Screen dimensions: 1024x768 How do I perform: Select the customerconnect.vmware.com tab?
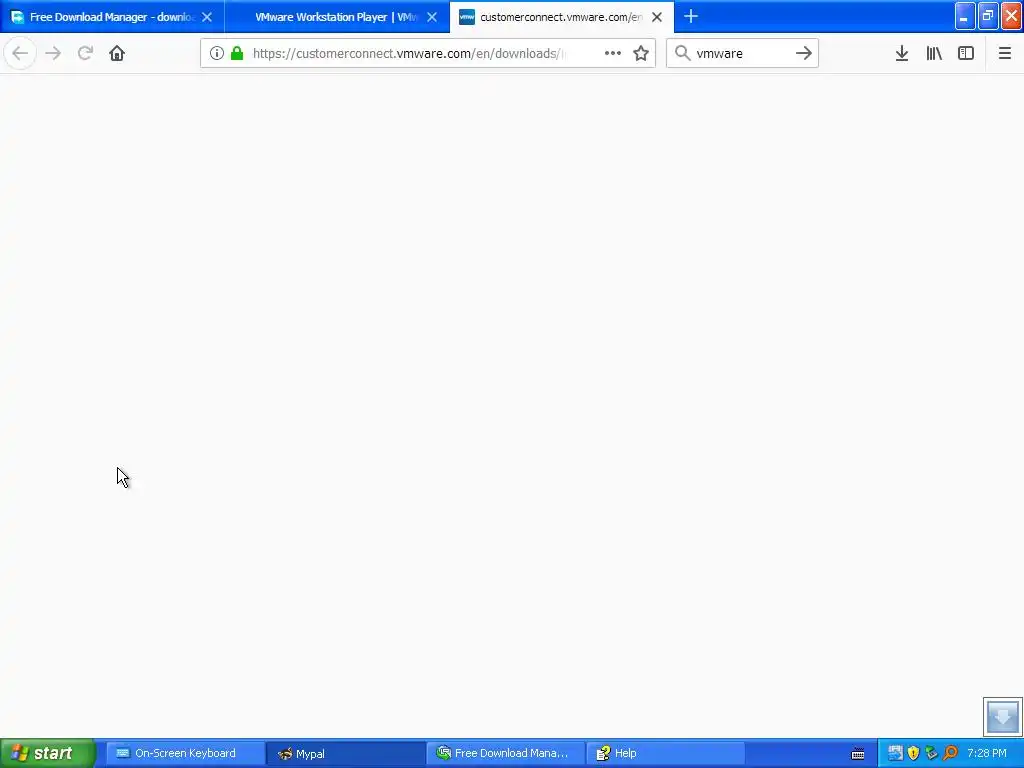[562, 17]
